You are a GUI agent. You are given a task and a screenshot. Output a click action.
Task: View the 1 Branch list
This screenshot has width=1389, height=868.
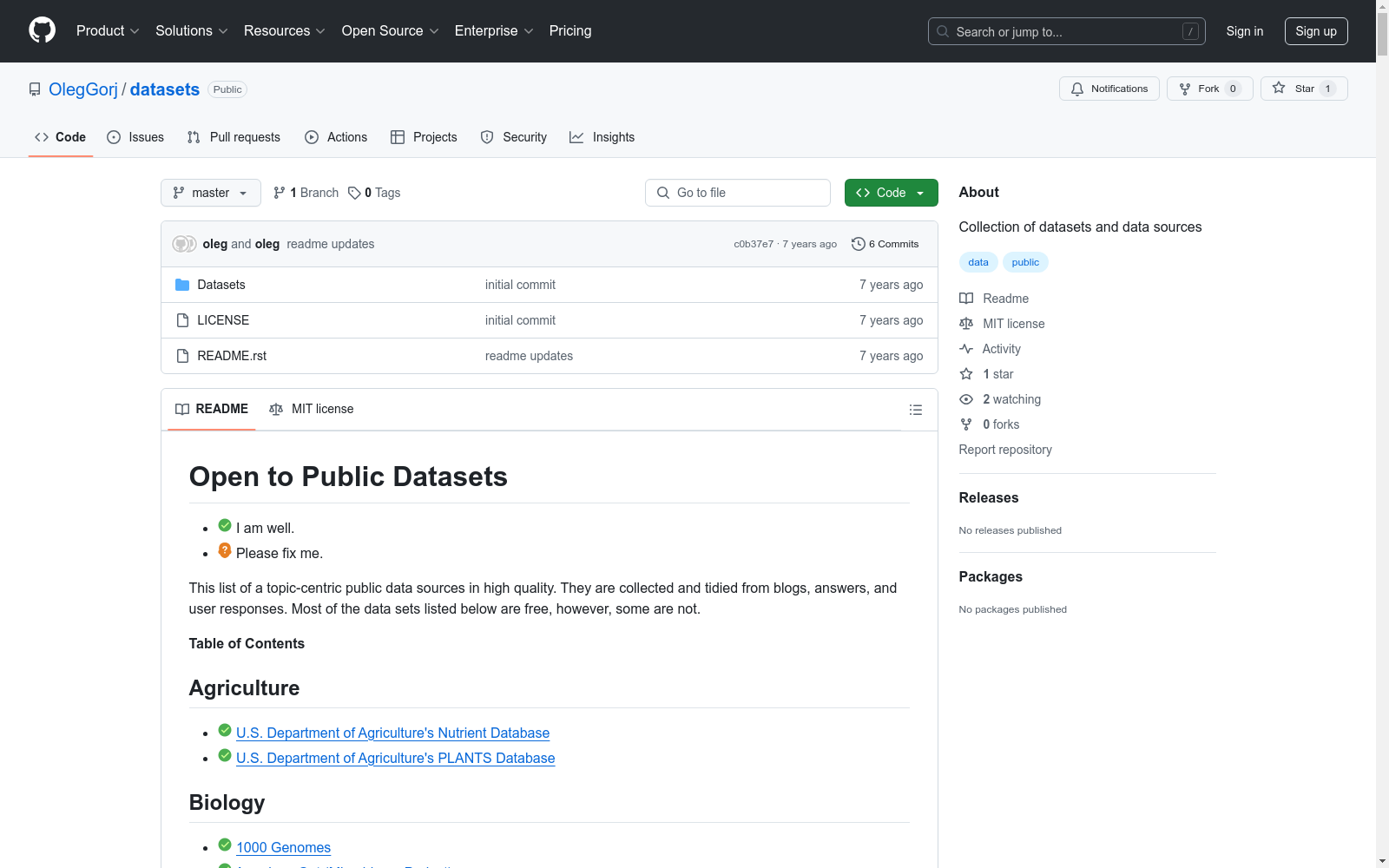click(x=306, y=193)
